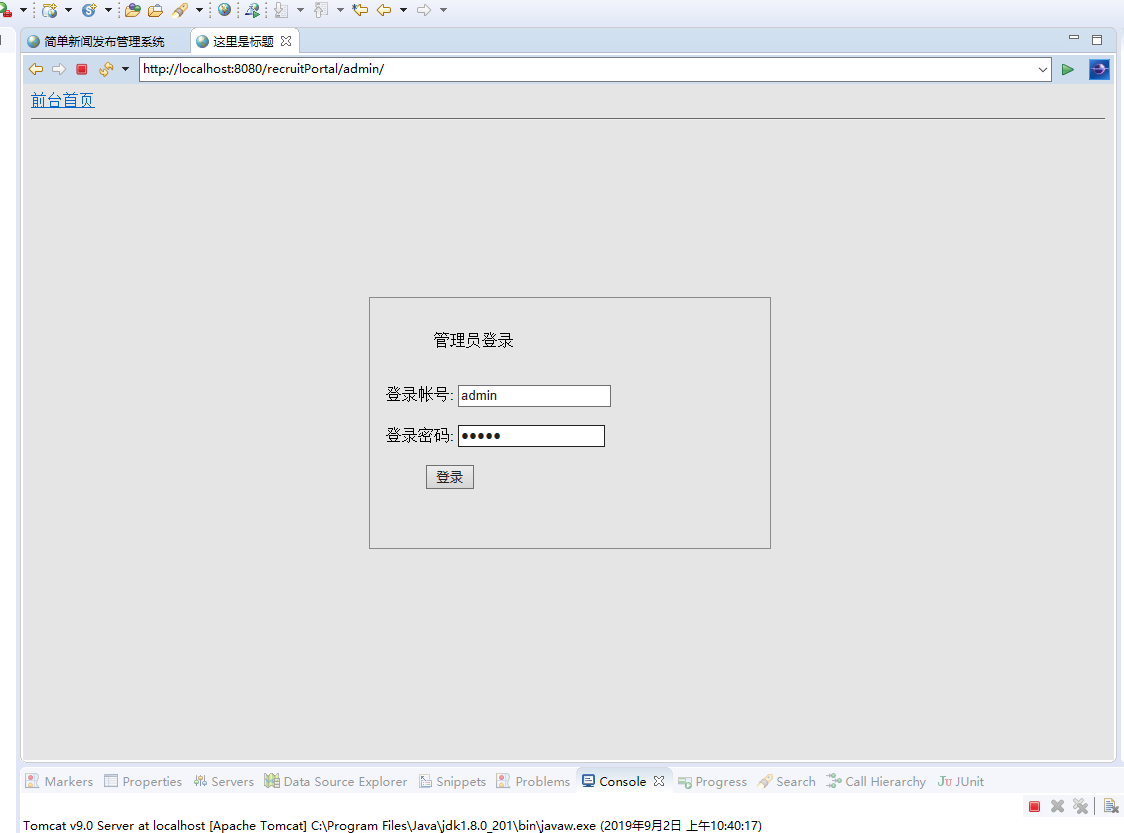
Task: Clear the Console output with the clear icon
Action: coord(1110,805)
